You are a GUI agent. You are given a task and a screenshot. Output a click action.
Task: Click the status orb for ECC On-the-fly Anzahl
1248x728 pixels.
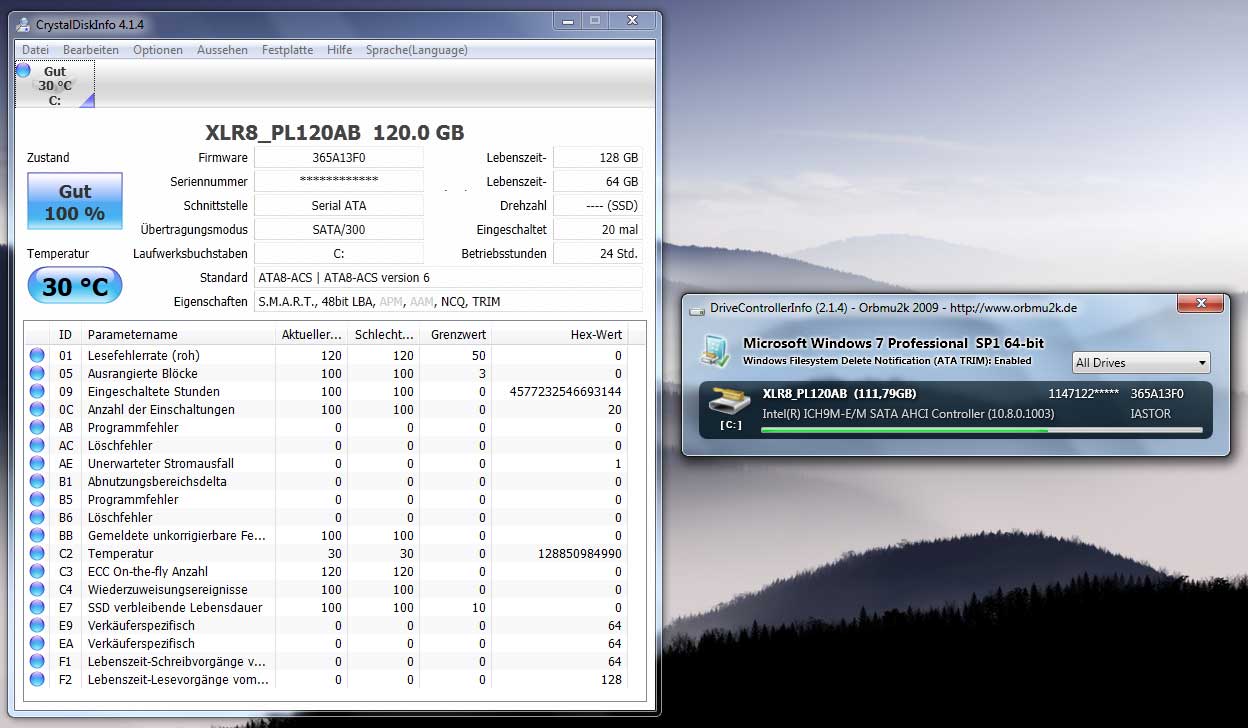[x=37, y=571]
